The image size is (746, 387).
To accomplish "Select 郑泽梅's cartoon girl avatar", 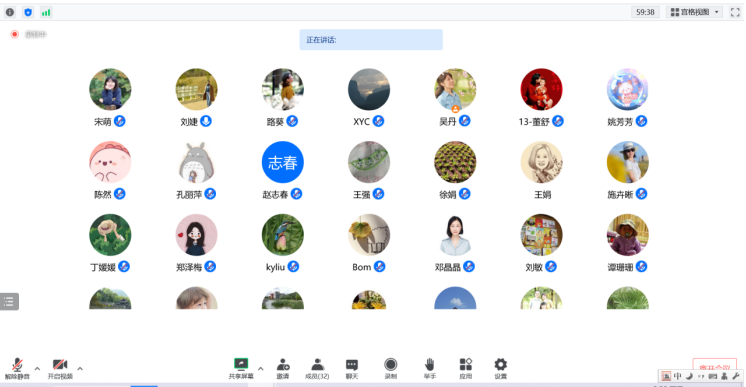I will coord(196,235).
